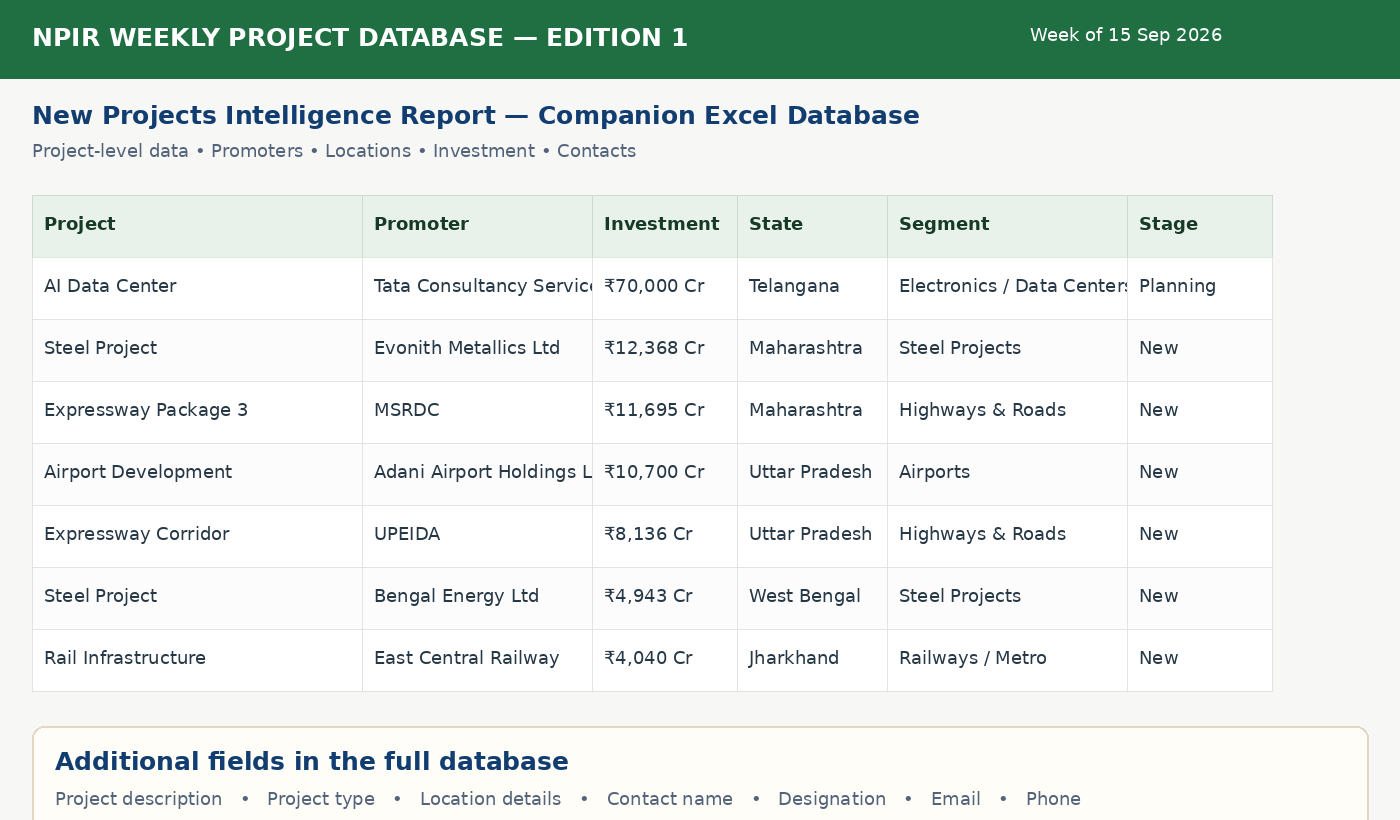Click the Adani Airport Holdings promoter cell
The width and height of the screenshot is (1400, 820).
(477, 474)
